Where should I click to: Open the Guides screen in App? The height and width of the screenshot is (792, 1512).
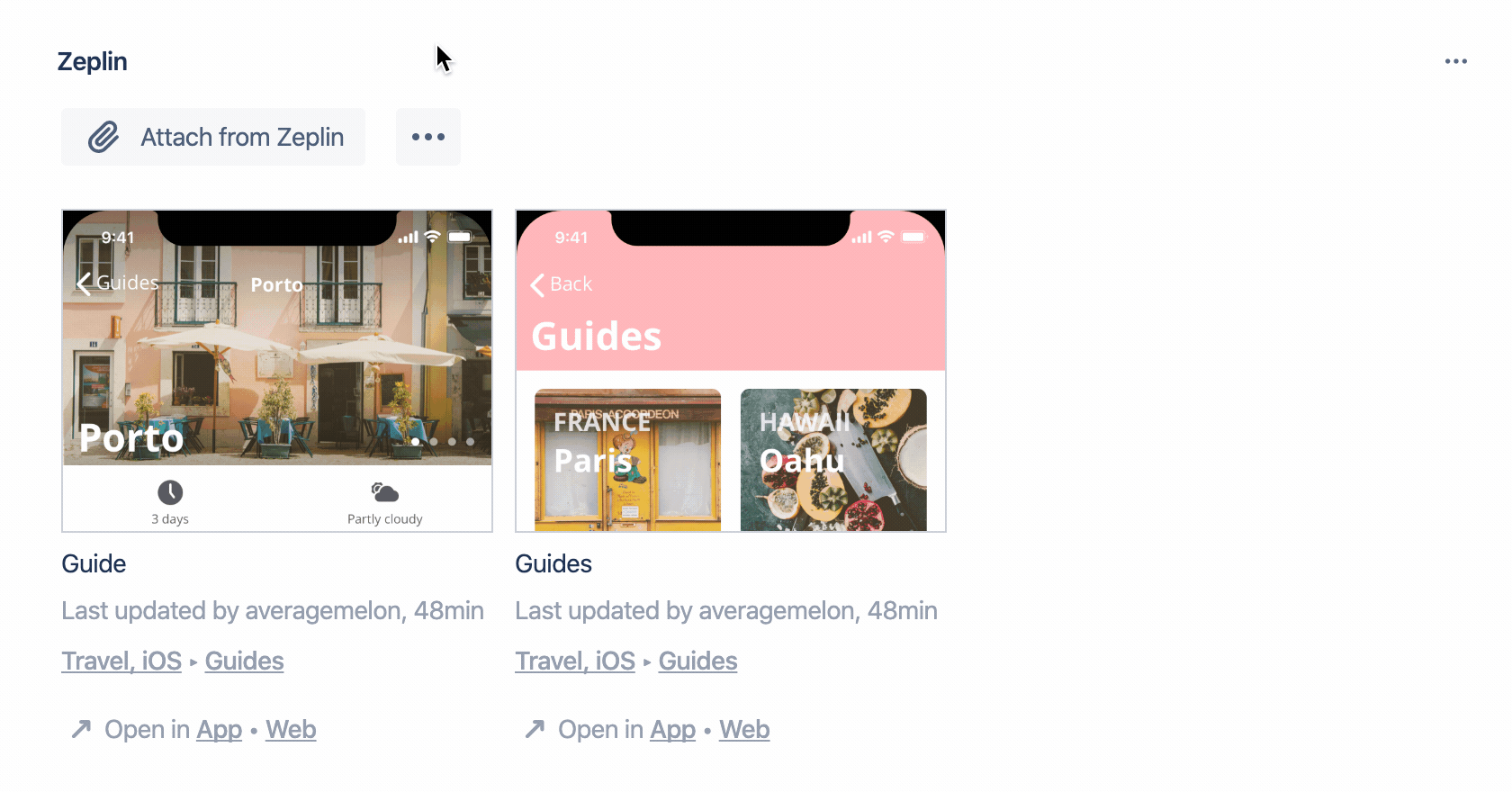click(x=672, y=729)
